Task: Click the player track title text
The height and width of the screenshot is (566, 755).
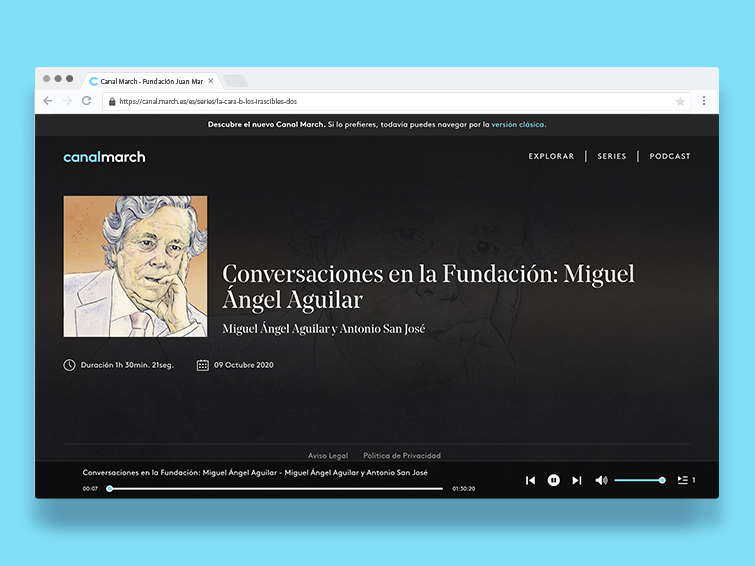Action: click(x=255, y=473)
